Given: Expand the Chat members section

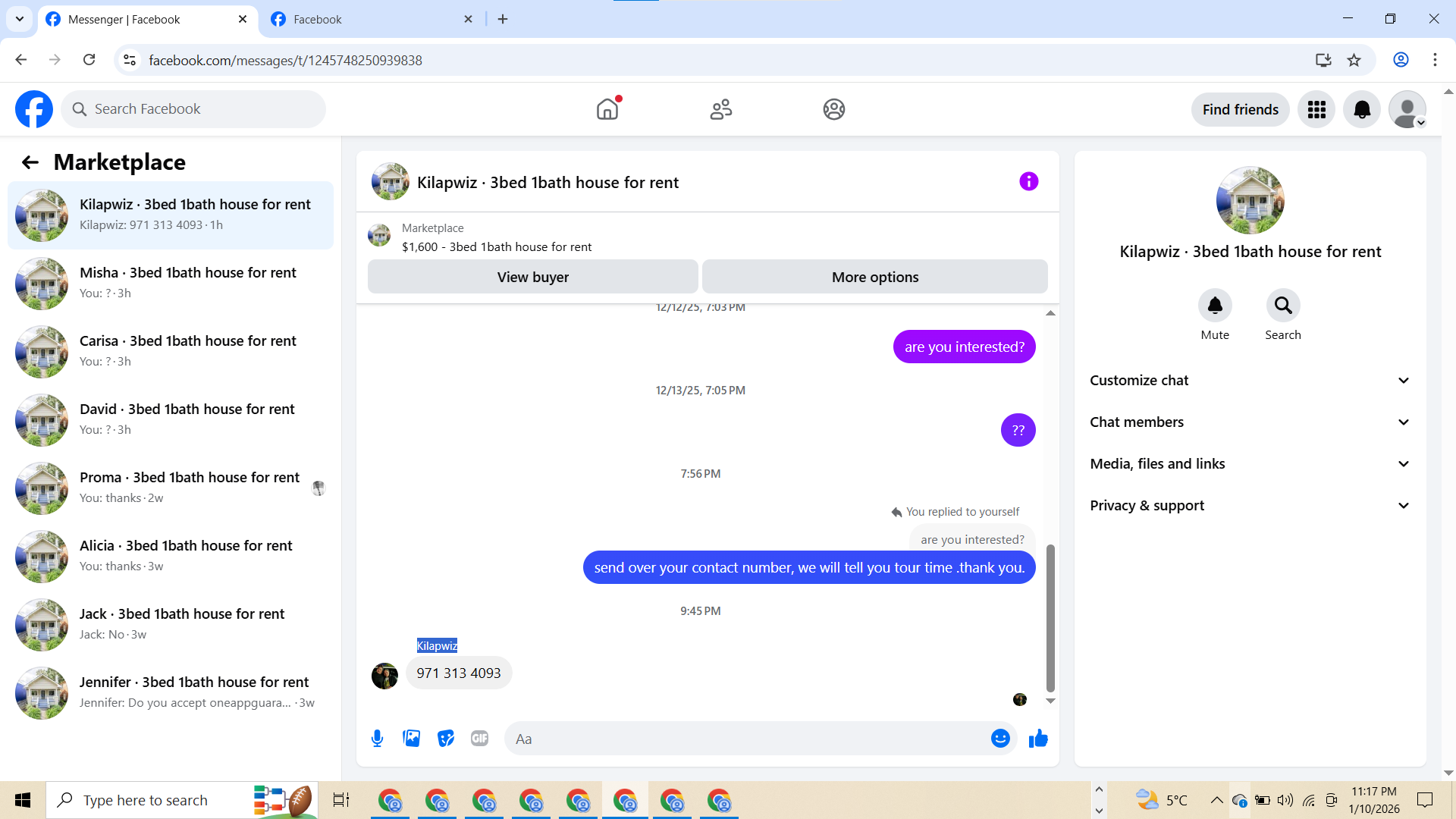Looking at the screenshot, I should (1250, 422).
